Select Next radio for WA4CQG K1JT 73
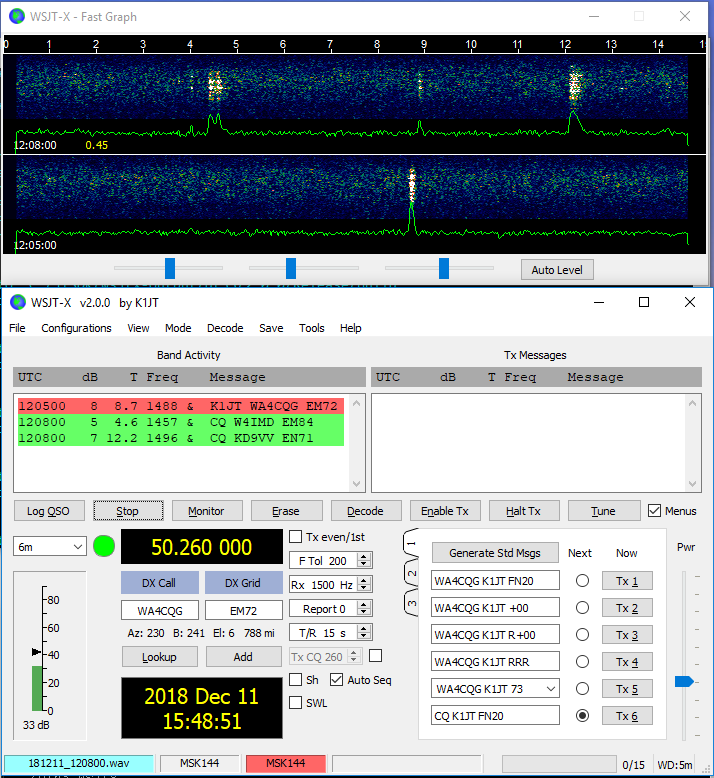Viewport: 714px width, 778px height. pos(583,689)
